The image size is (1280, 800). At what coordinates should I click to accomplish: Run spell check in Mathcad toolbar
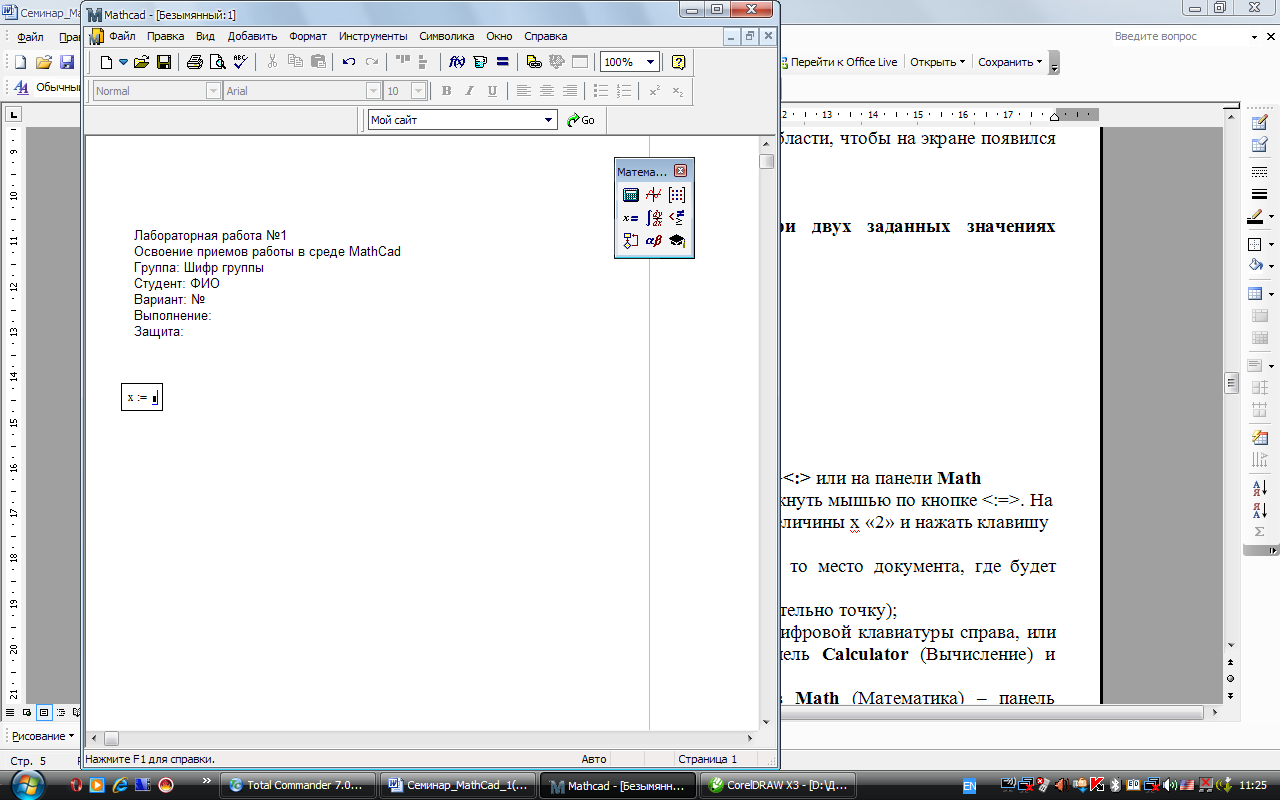tap(240, 62)
